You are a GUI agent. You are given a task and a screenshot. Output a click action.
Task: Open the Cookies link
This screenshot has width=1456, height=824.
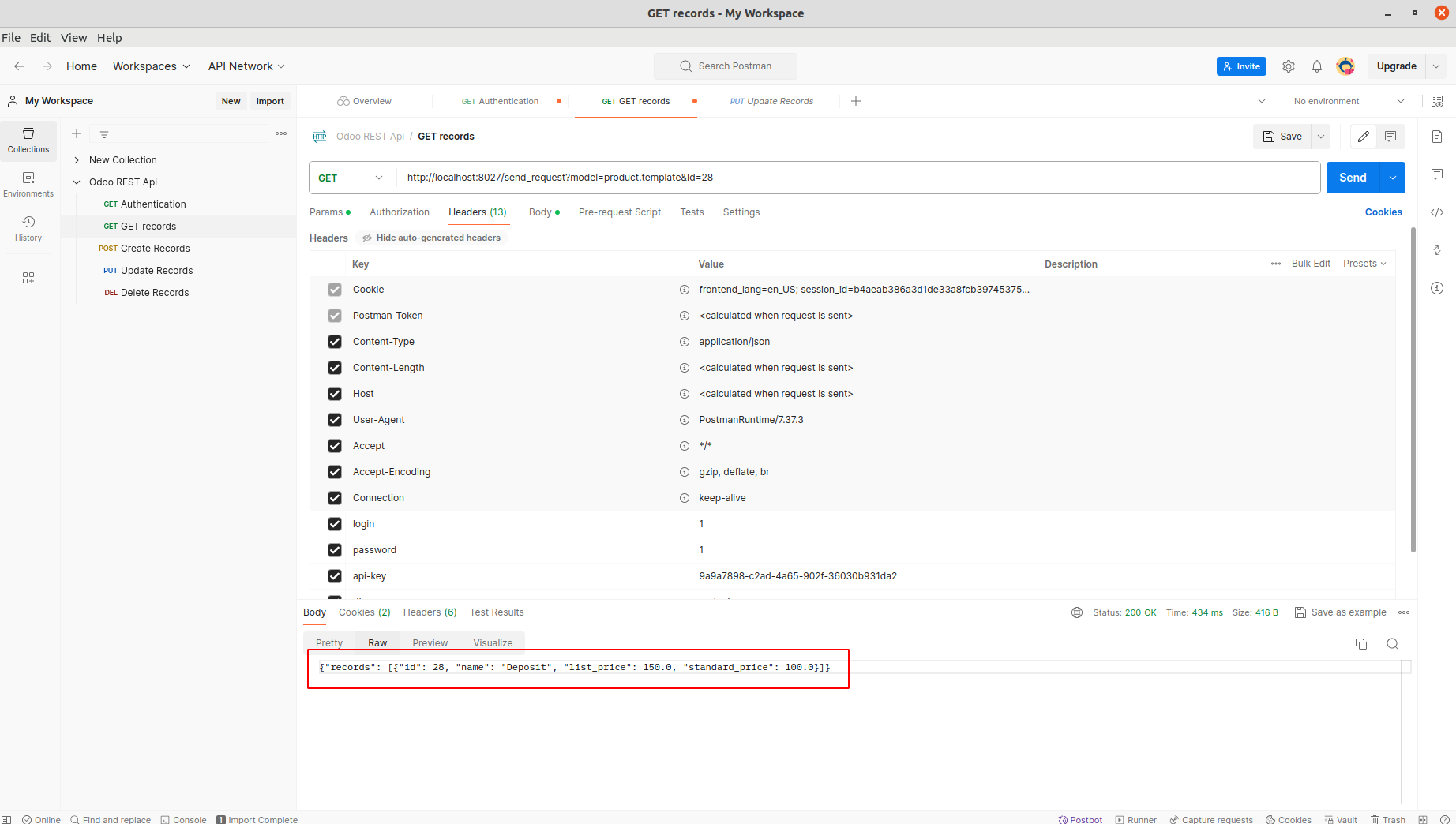point(1383,212)
